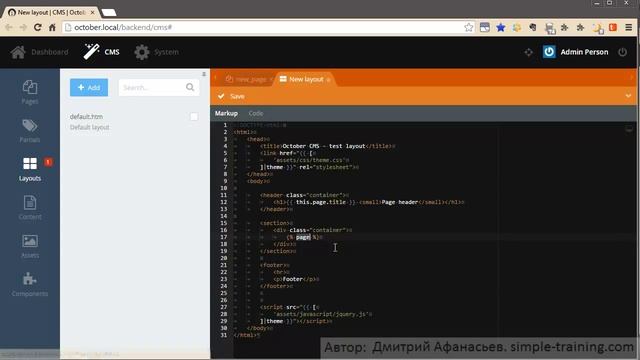The image size is (640, 360).
Task: Click line number 31 in gutter
Action: point(224,335)
